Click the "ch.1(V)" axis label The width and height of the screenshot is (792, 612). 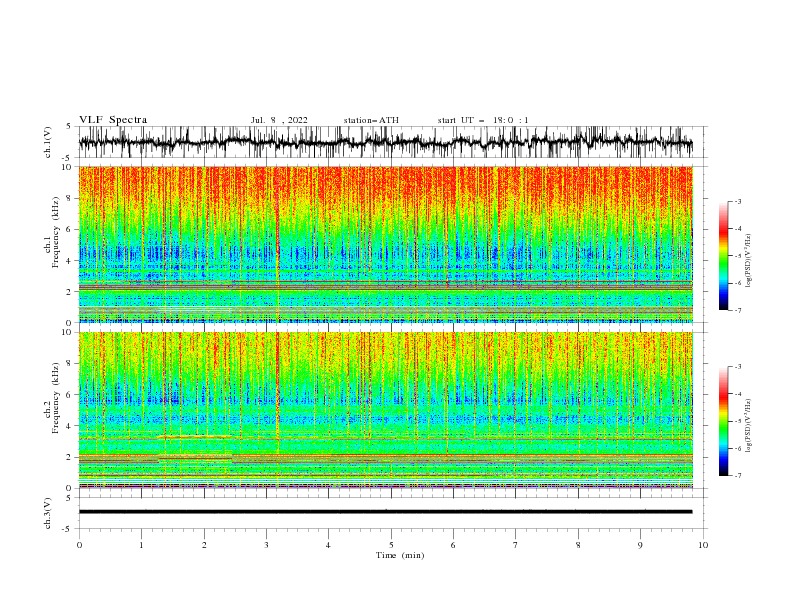coord(48,142)
